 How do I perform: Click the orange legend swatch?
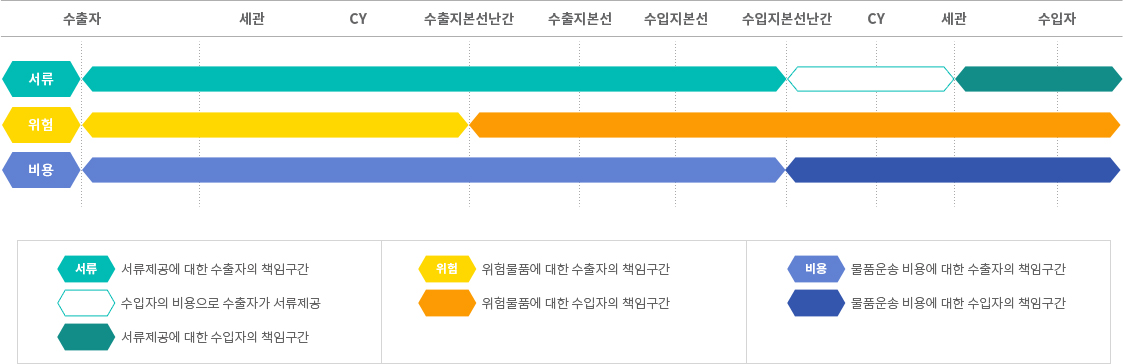pos(447,303)
